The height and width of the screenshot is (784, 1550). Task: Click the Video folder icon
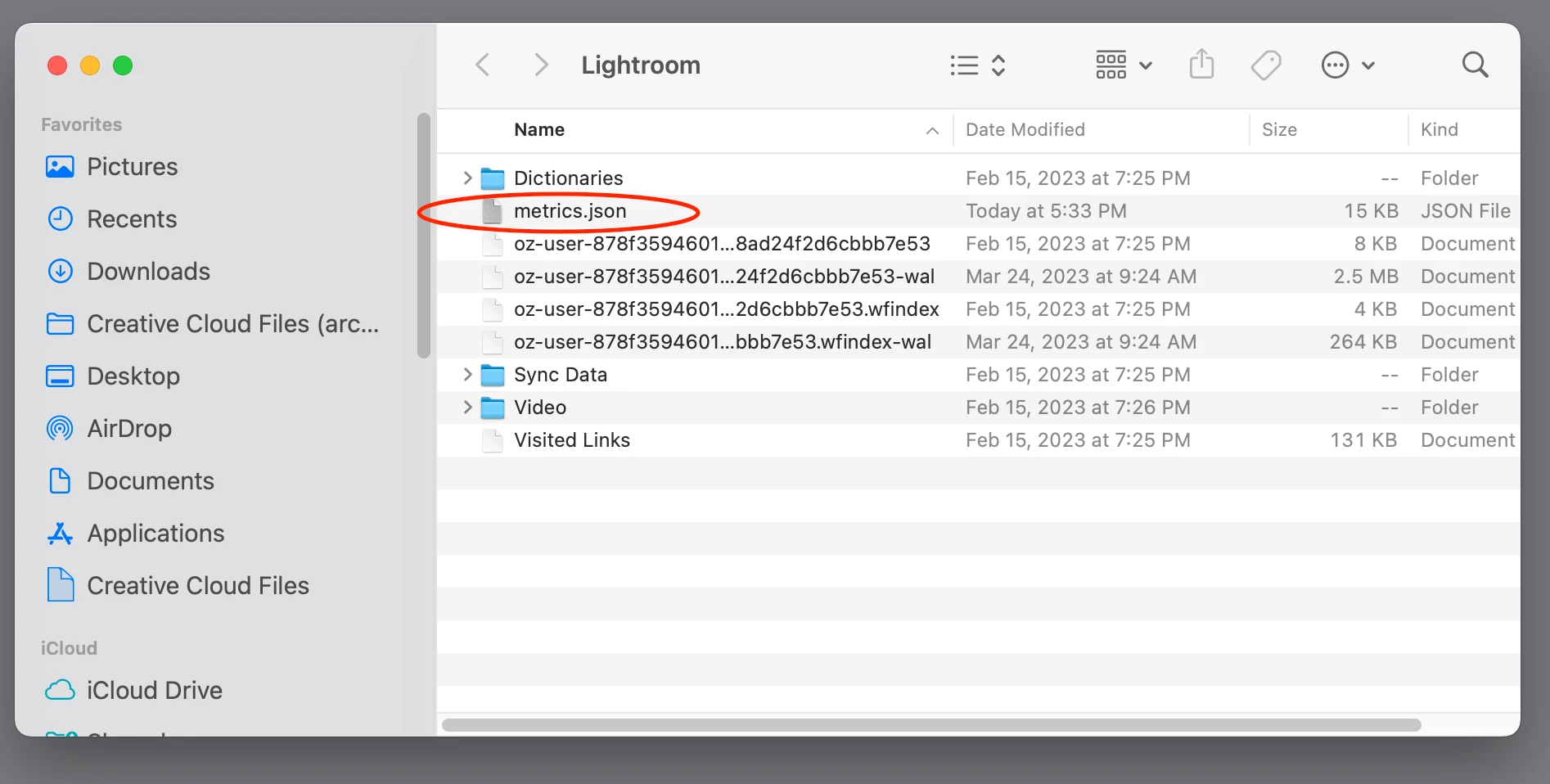[493, 408]
